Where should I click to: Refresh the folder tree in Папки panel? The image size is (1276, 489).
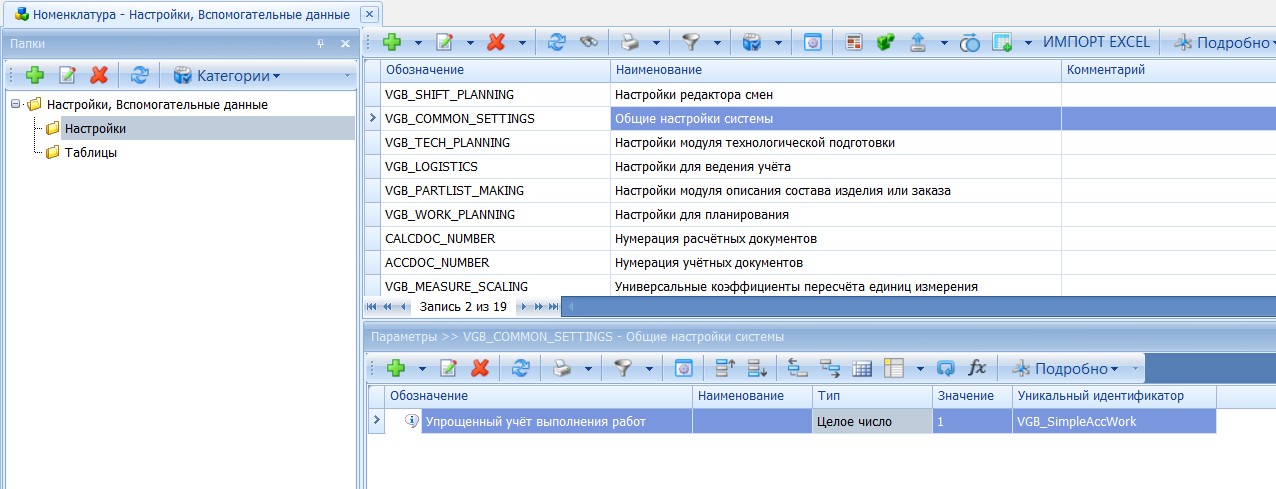(140, 75)
